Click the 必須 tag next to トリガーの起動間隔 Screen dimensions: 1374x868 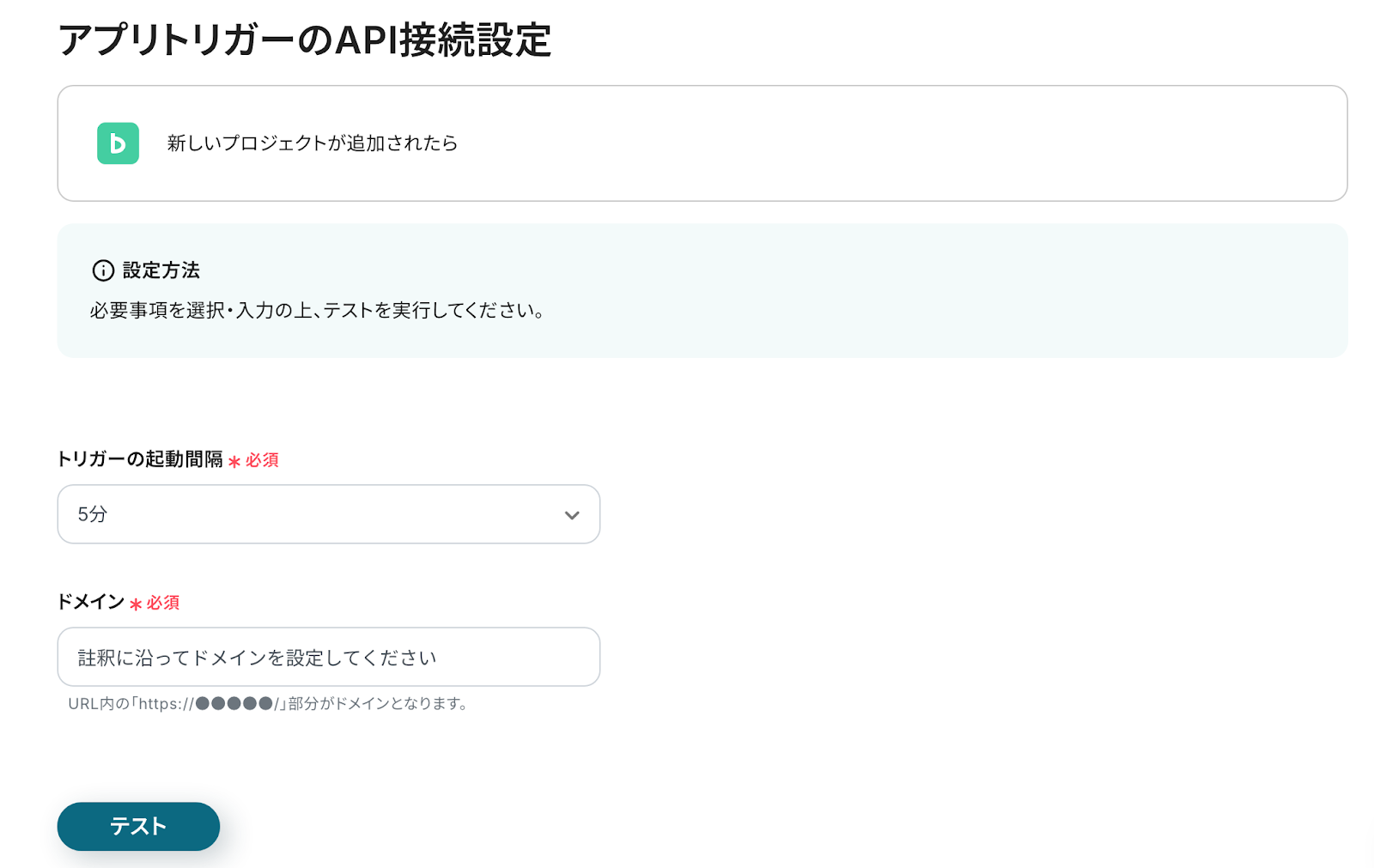click(262, 460)
